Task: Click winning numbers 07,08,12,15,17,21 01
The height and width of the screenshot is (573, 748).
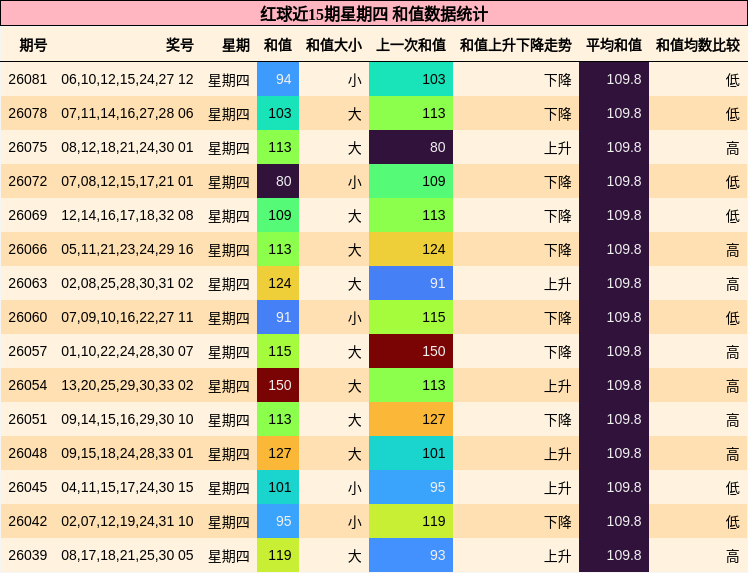Action: point(127,181)
